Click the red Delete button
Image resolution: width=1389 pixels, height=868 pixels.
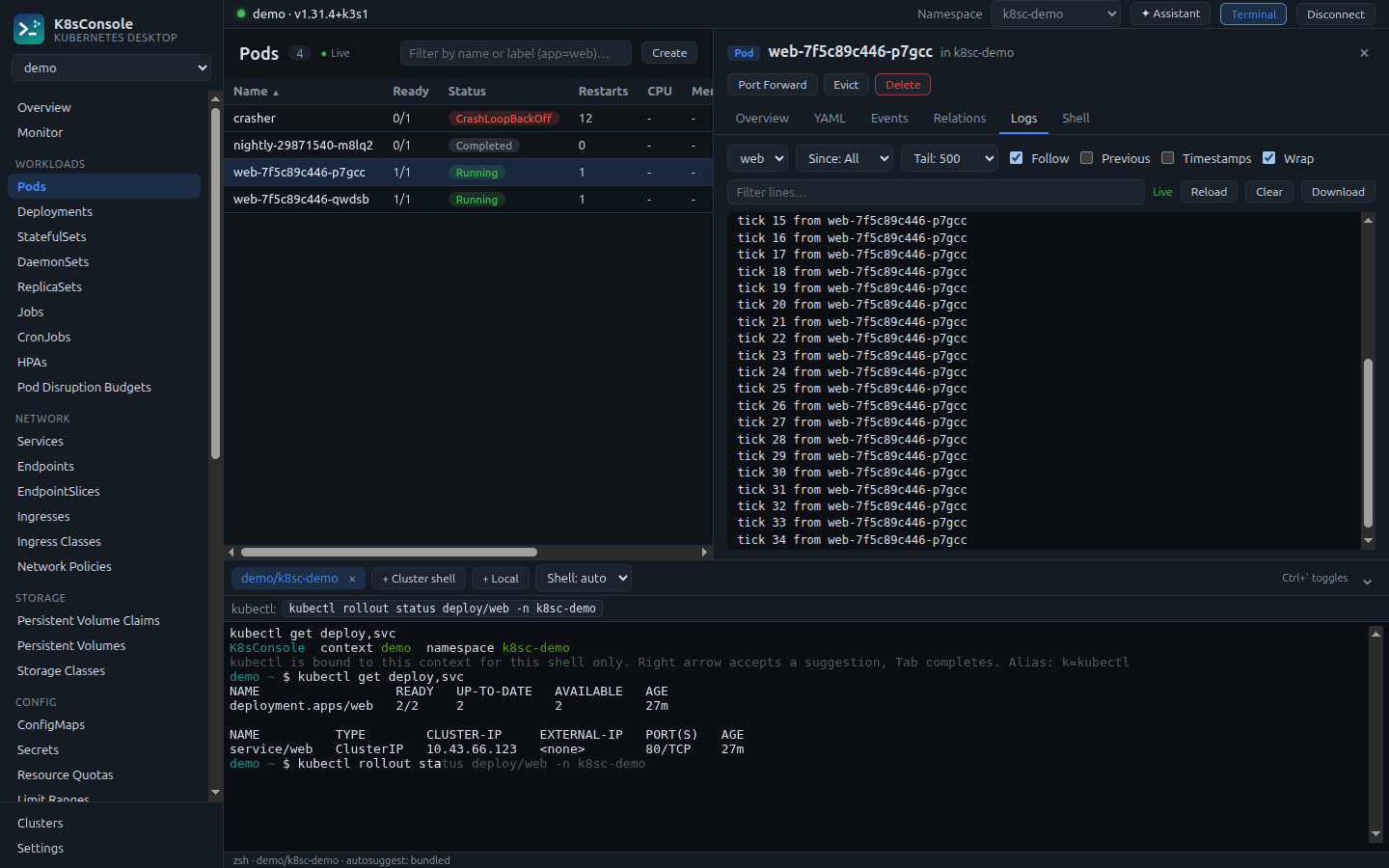(x=903, y=85)
